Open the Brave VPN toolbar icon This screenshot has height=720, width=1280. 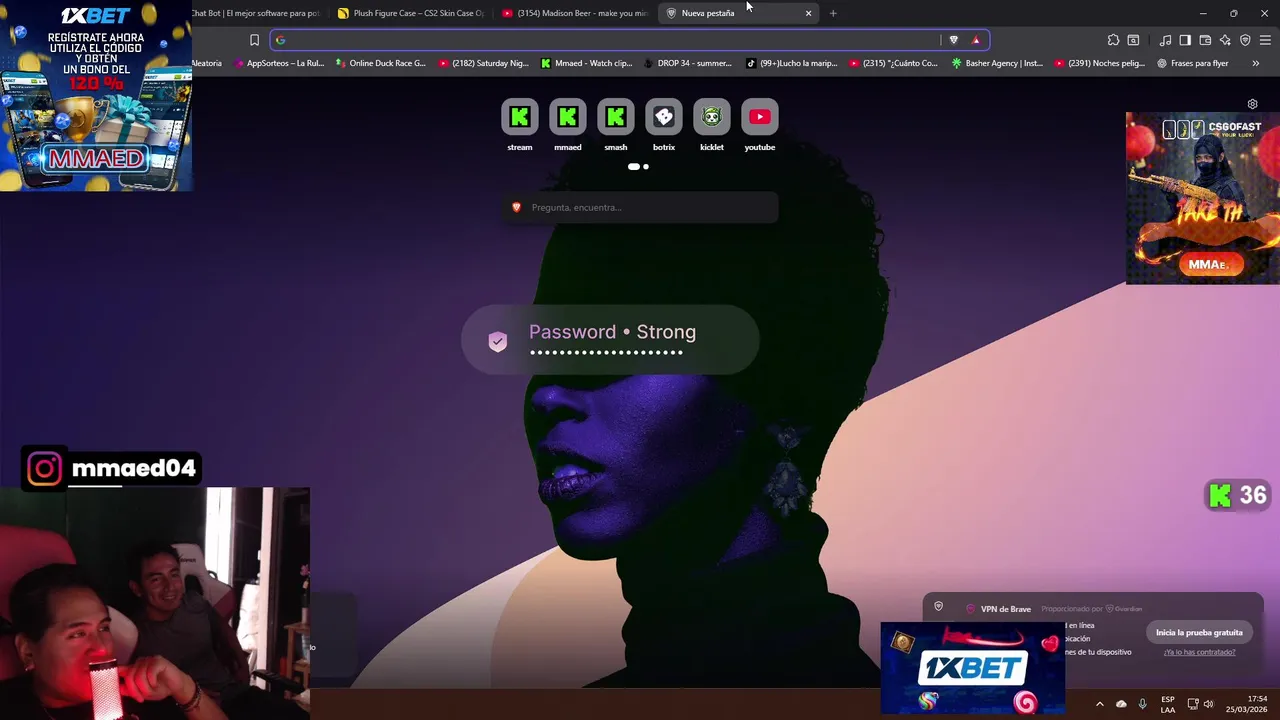(1245, 40)
